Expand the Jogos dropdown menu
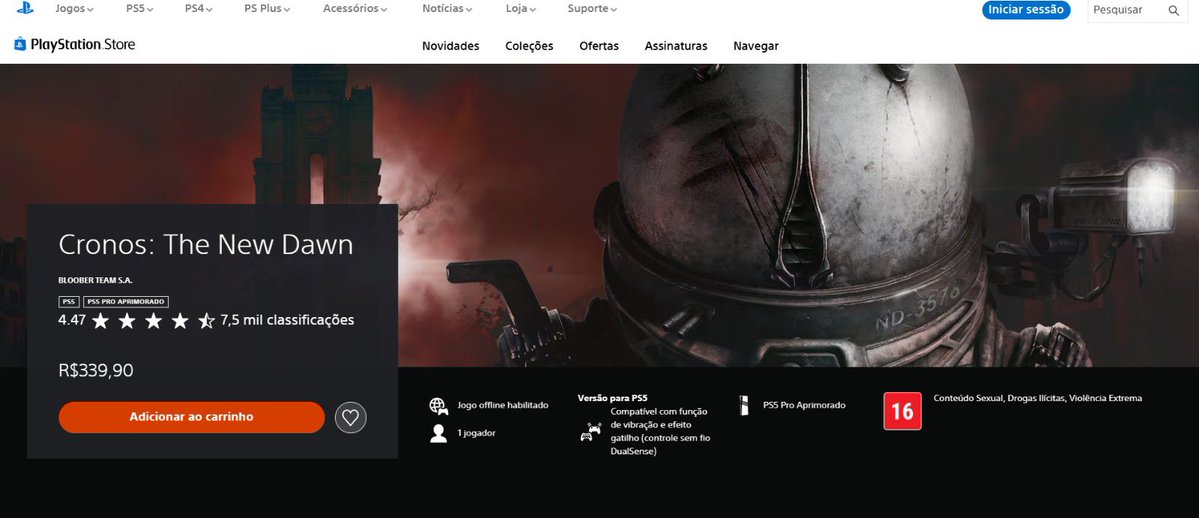This screenshot has height=518, width=1199. [74, 9]
